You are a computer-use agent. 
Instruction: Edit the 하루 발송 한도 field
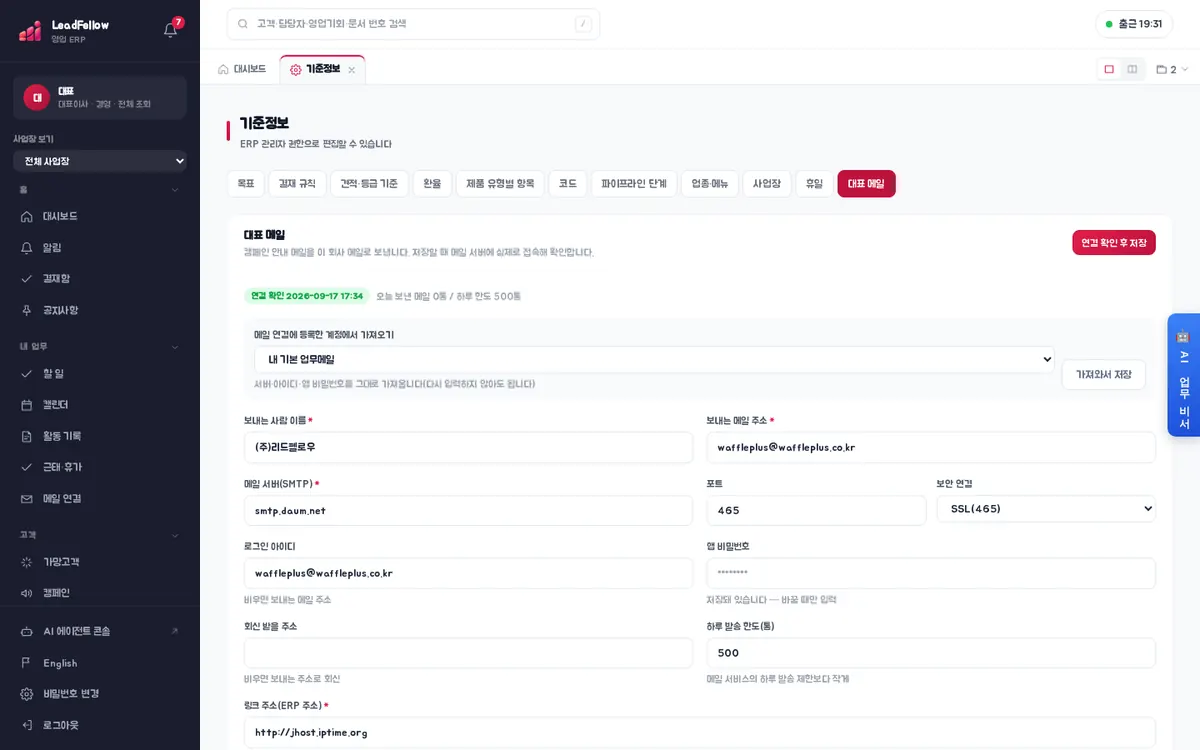pos(931,653)
